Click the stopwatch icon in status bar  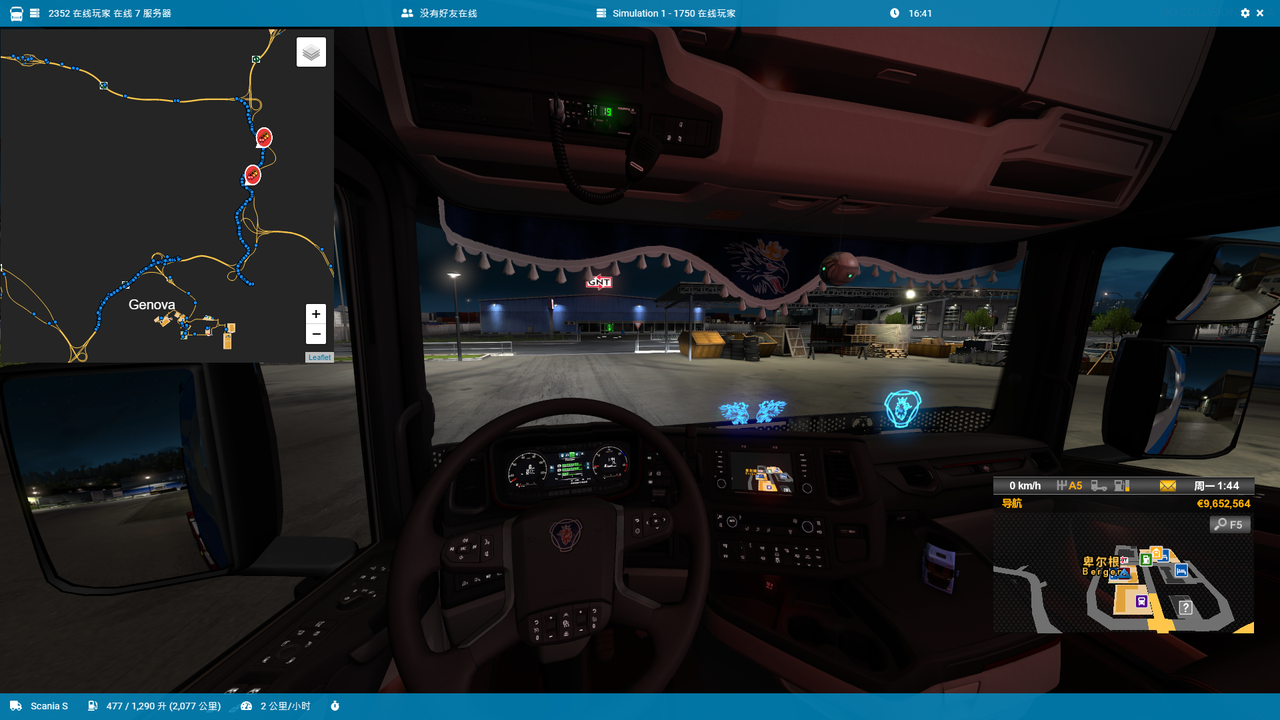pyautogui.click(x=335, y=706)
